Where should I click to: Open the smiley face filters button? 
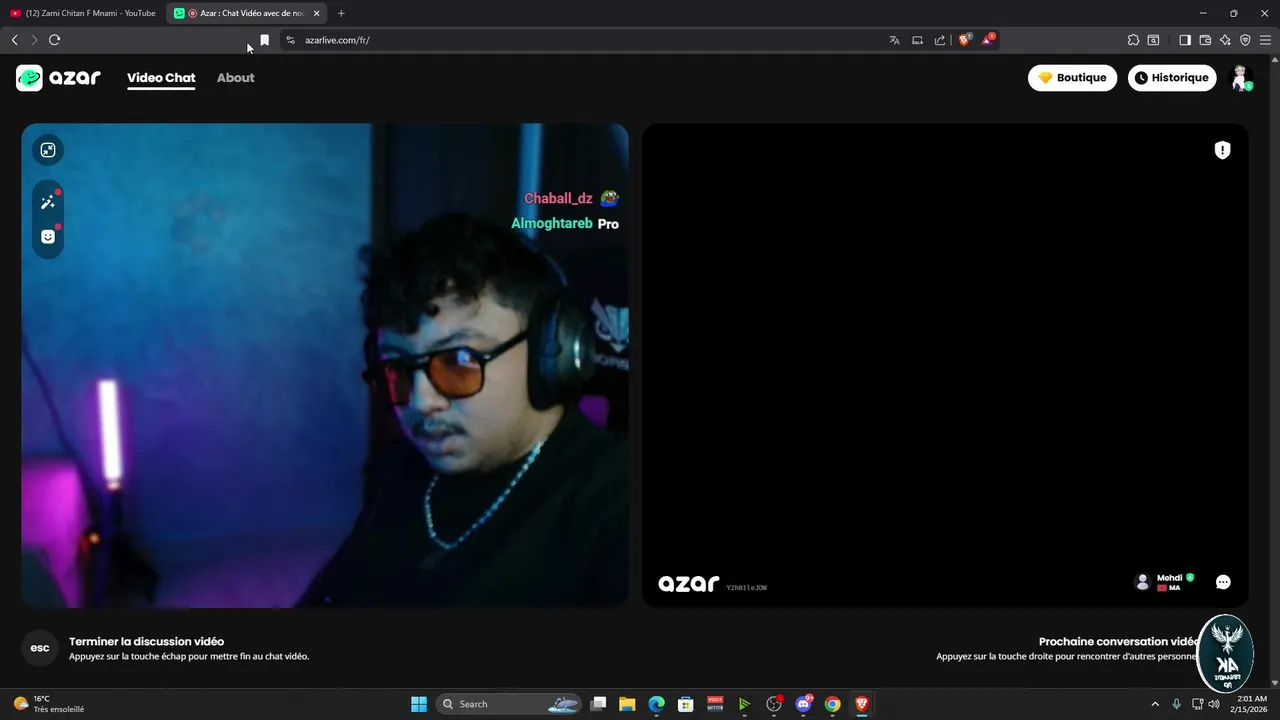point(48,237)
